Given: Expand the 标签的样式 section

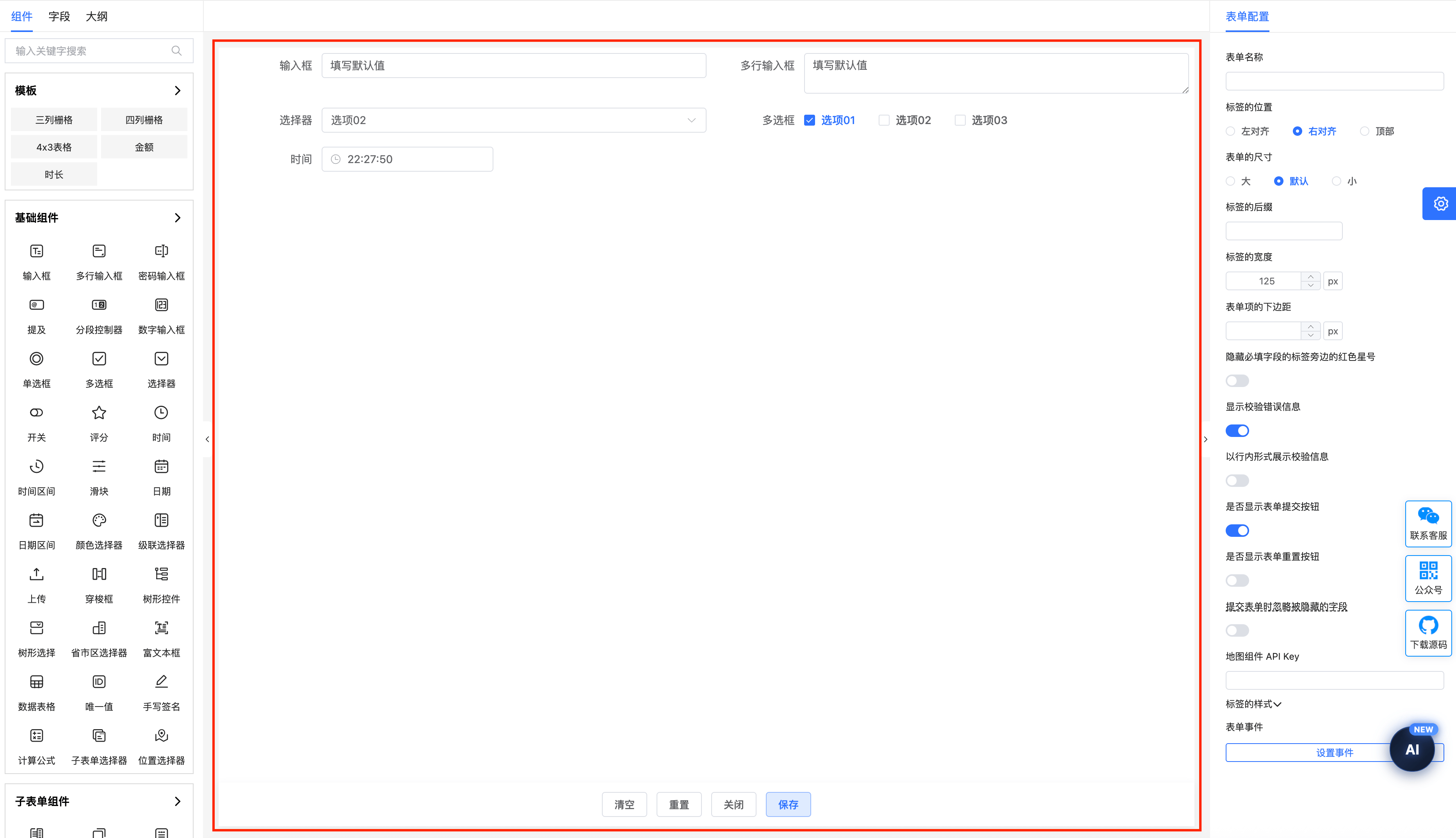Looking at the screenshot, I should [1253, 704].
